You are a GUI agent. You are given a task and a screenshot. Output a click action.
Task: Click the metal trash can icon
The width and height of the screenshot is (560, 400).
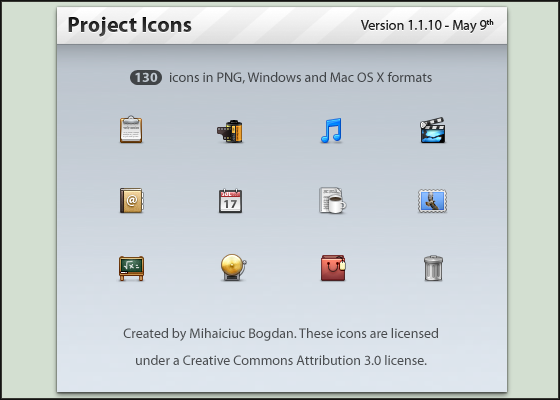click(x=433, y=268)
